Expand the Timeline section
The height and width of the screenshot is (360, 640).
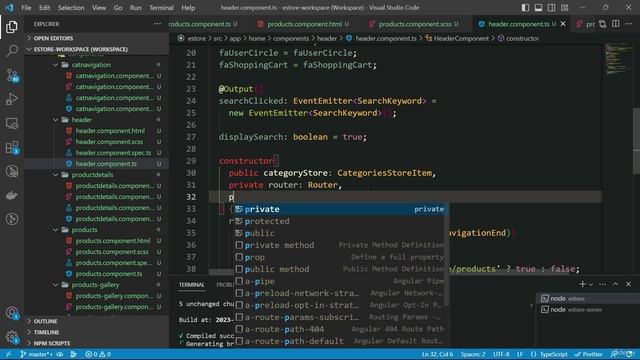(46, 332)
